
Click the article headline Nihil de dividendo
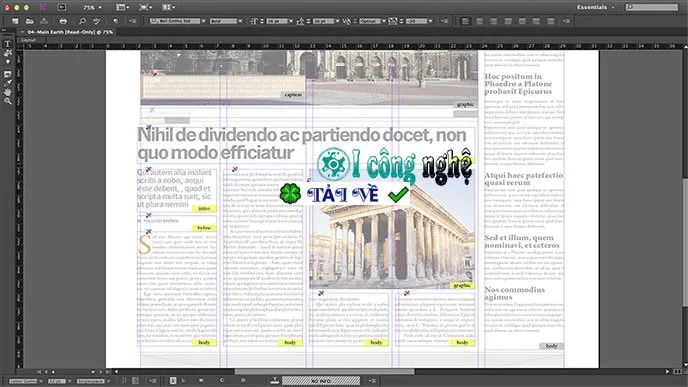pyautogui.click(x=302, y=143)
